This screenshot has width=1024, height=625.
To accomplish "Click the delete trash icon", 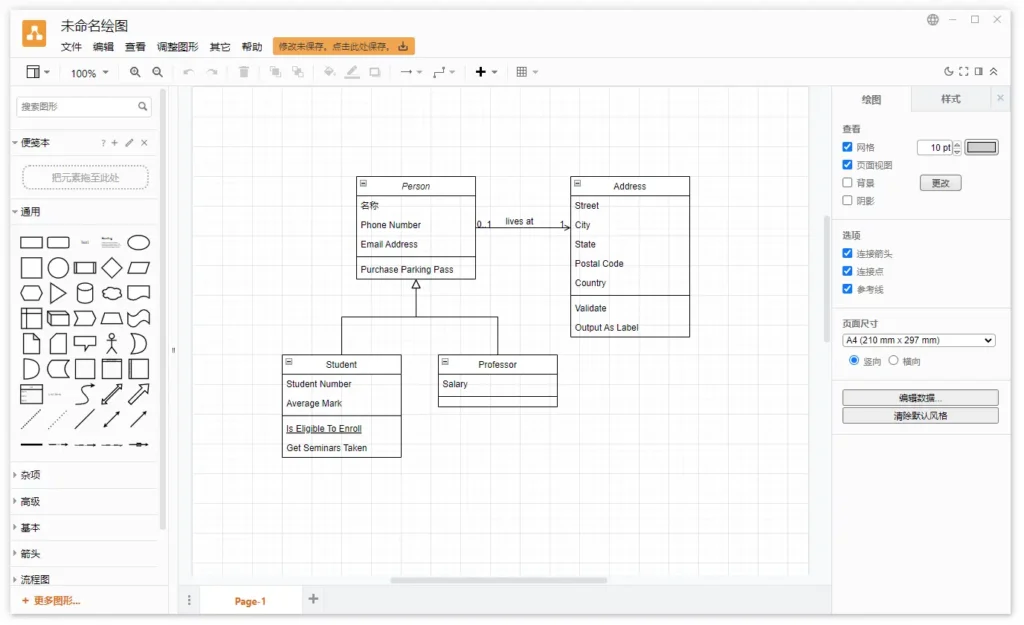I will (243, 71).
